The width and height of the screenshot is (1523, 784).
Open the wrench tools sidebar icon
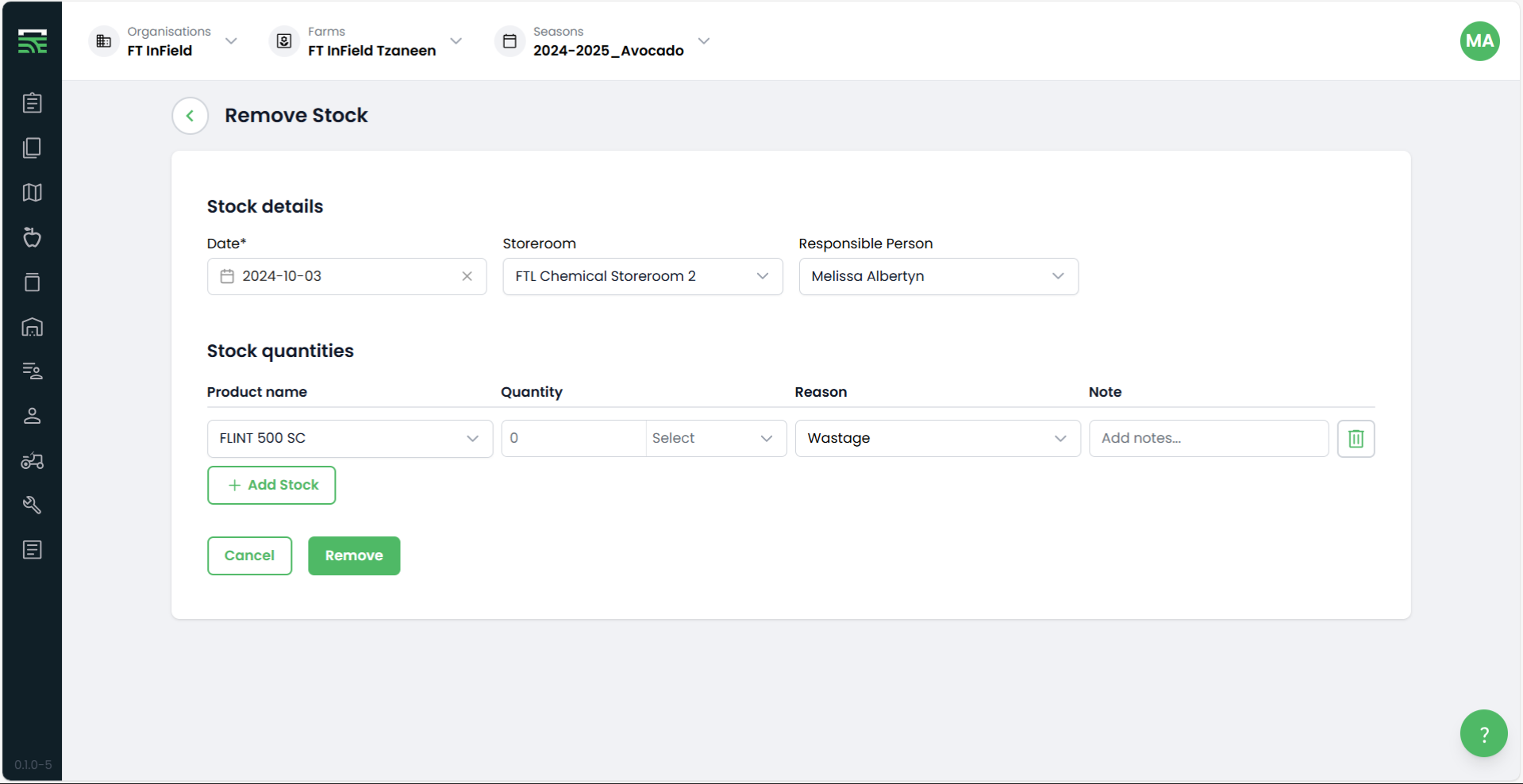tap(33, 505)
